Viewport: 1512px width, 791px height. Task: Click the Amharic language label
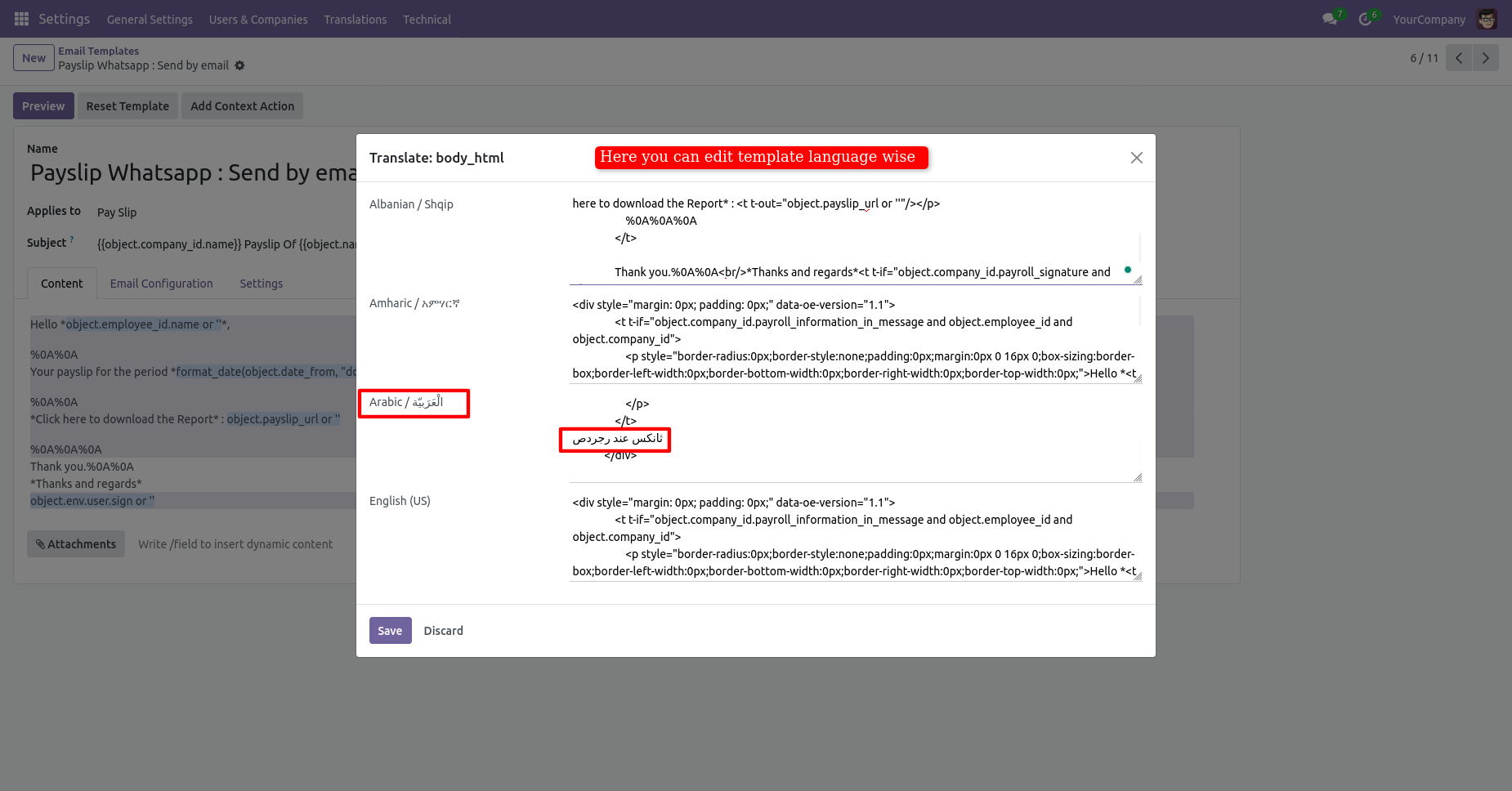tap(414, 303)
